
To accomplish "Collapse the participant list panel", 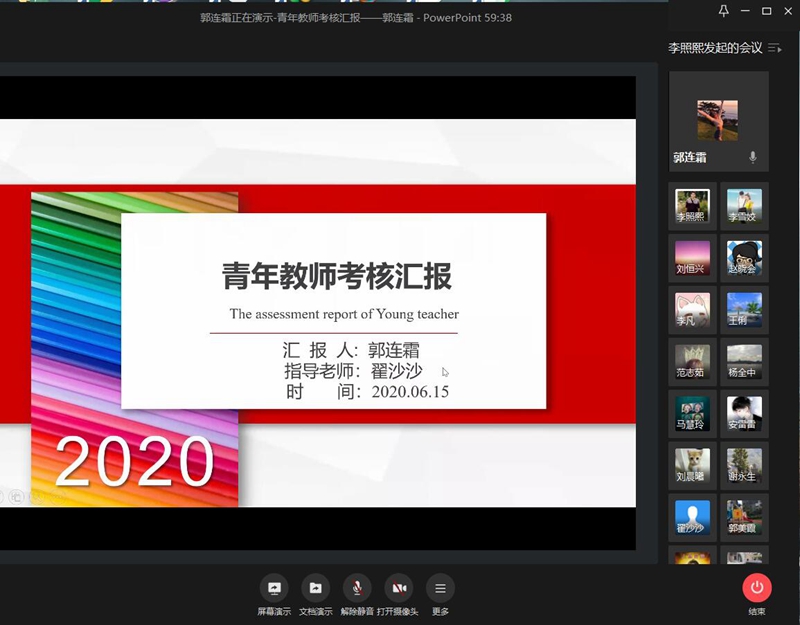I will tap(775, 48).
